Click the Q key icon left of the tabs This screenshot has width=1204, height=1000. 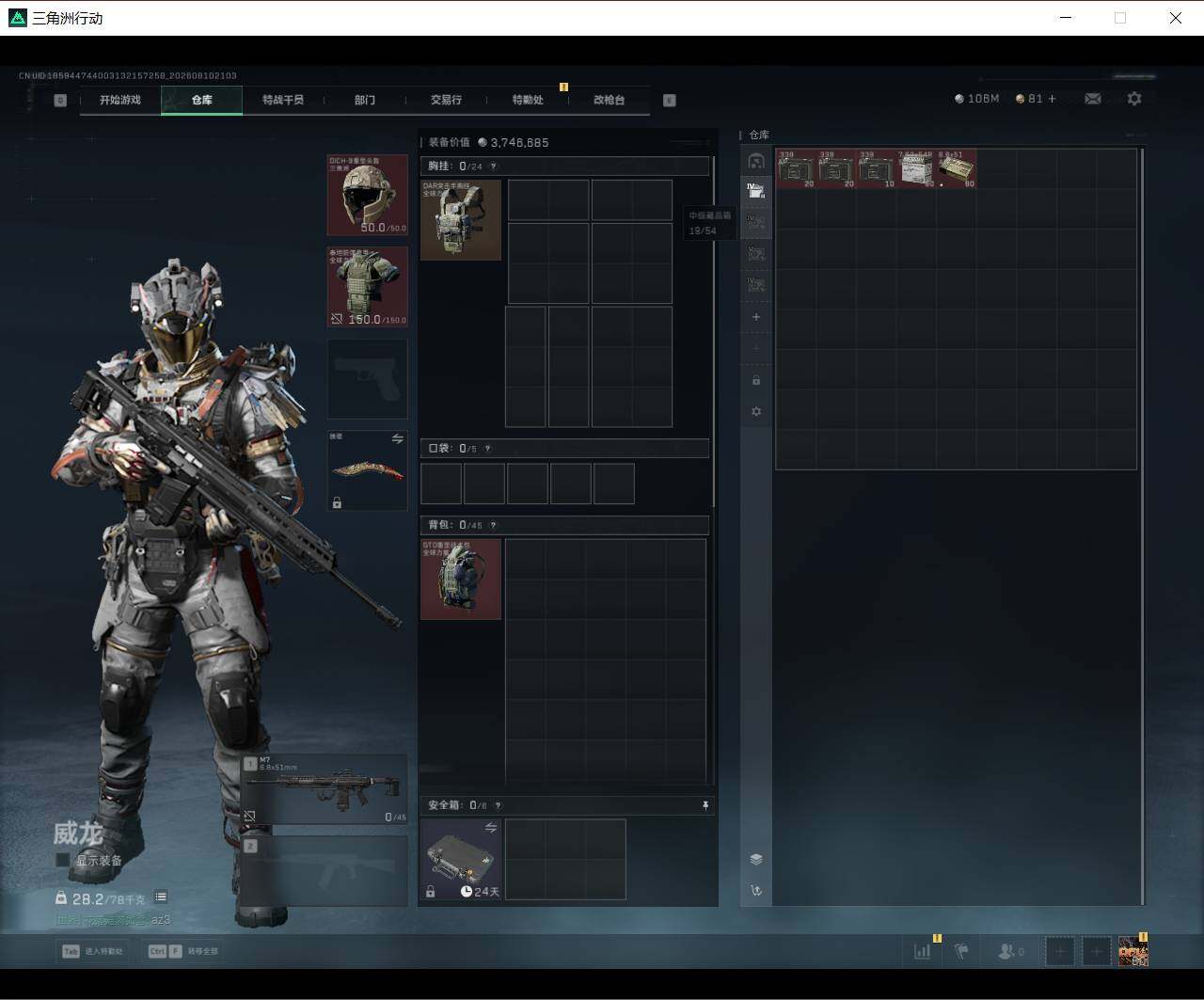point(60,101)
